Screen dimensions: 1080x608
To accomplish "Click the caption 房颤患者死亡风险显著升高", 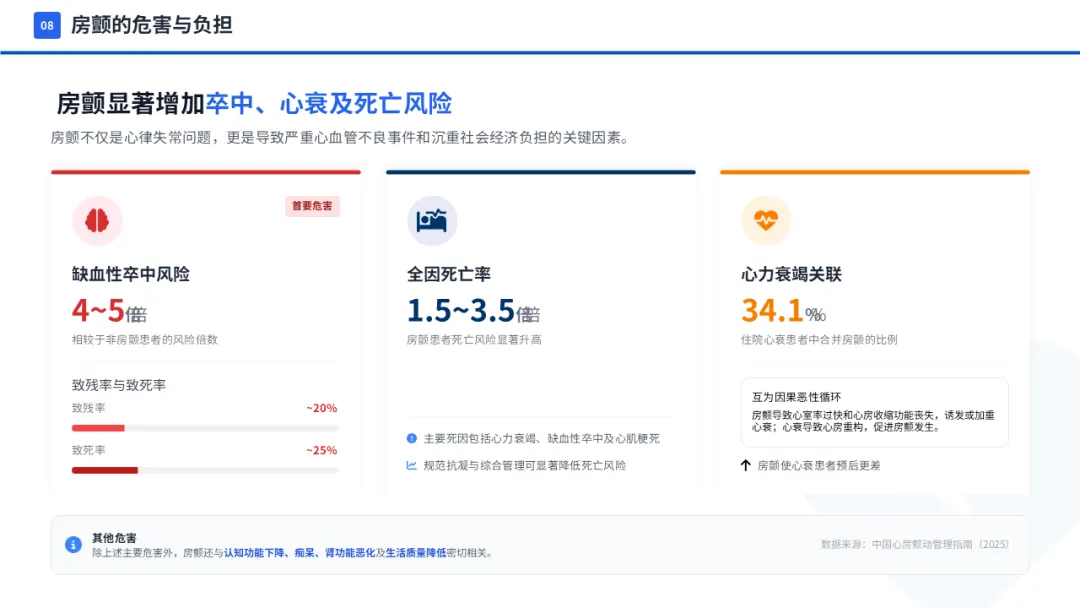I will click(474, 339).
